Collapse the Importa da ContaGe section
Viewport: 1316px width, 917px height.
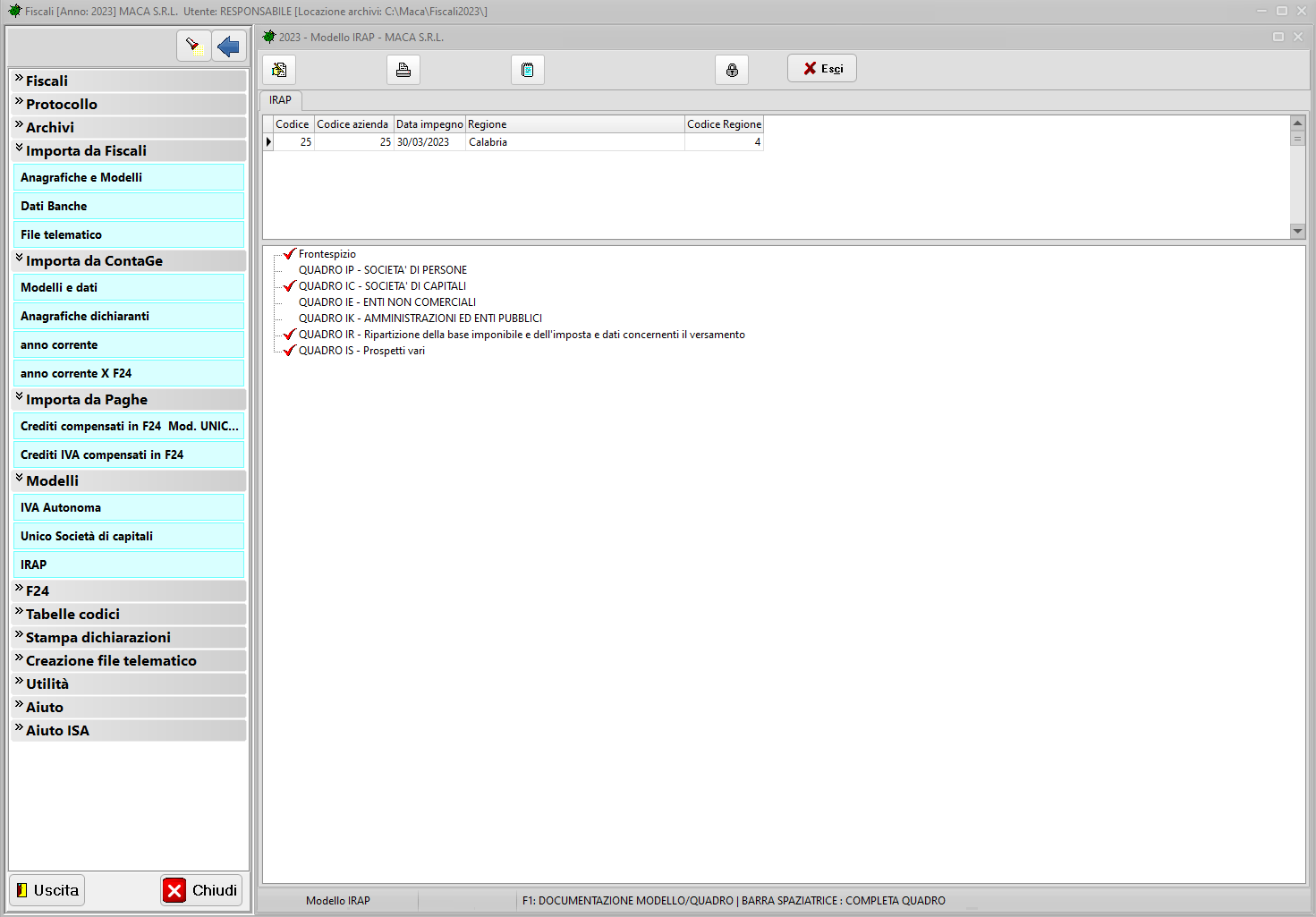tap(94, 260)
